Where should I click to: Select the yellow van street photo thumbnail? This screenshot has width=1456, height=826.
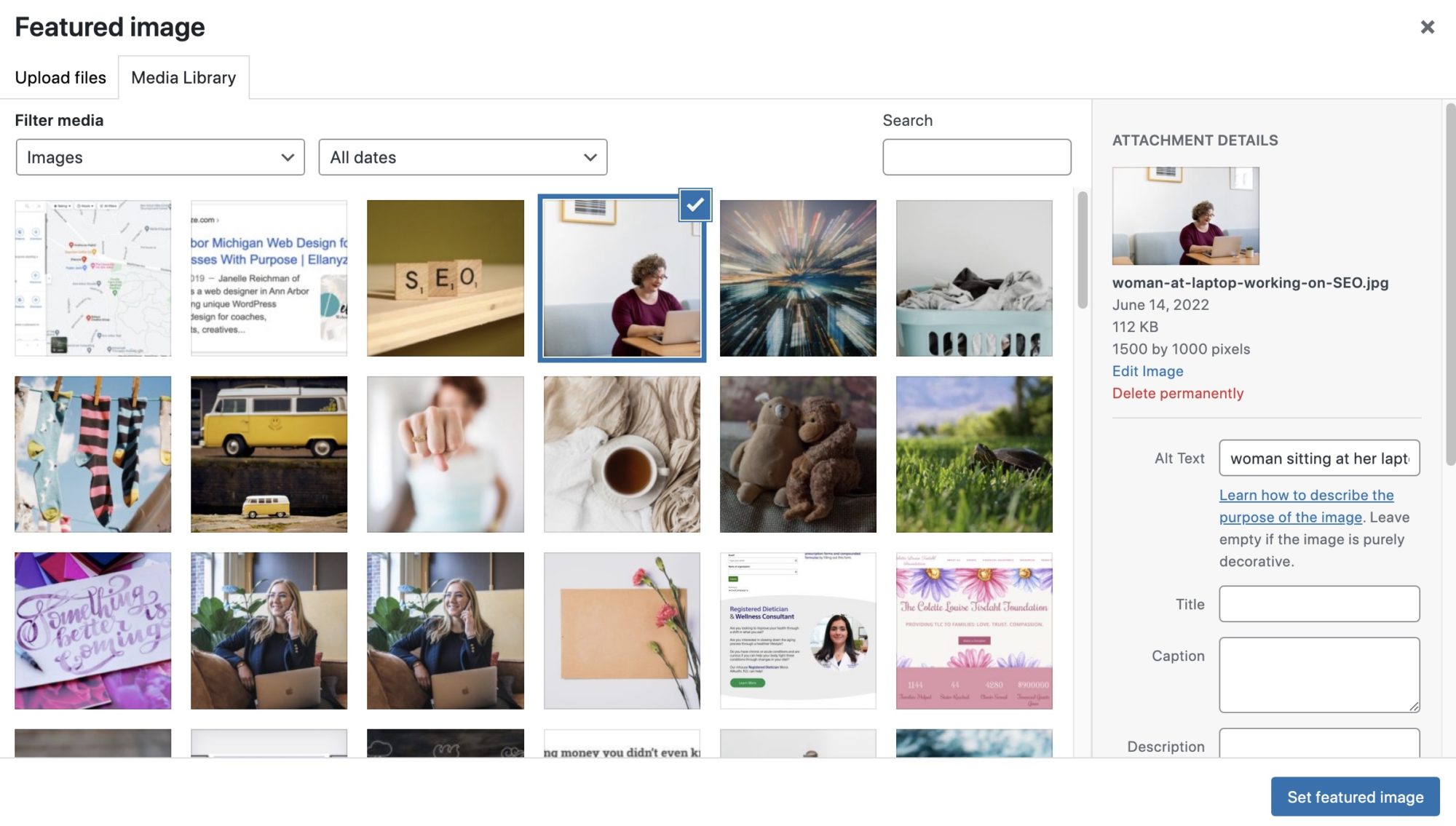tap(269, 454)
